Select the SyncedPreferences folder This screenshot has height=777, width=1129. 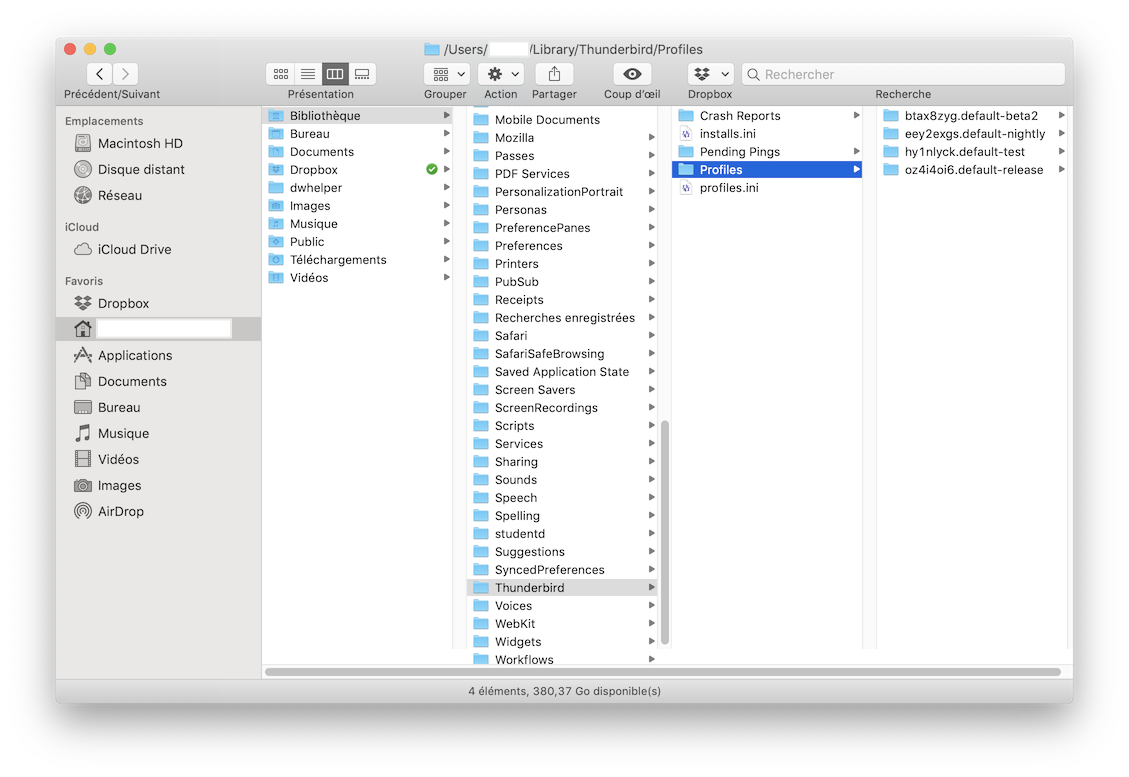click(563, 570)
